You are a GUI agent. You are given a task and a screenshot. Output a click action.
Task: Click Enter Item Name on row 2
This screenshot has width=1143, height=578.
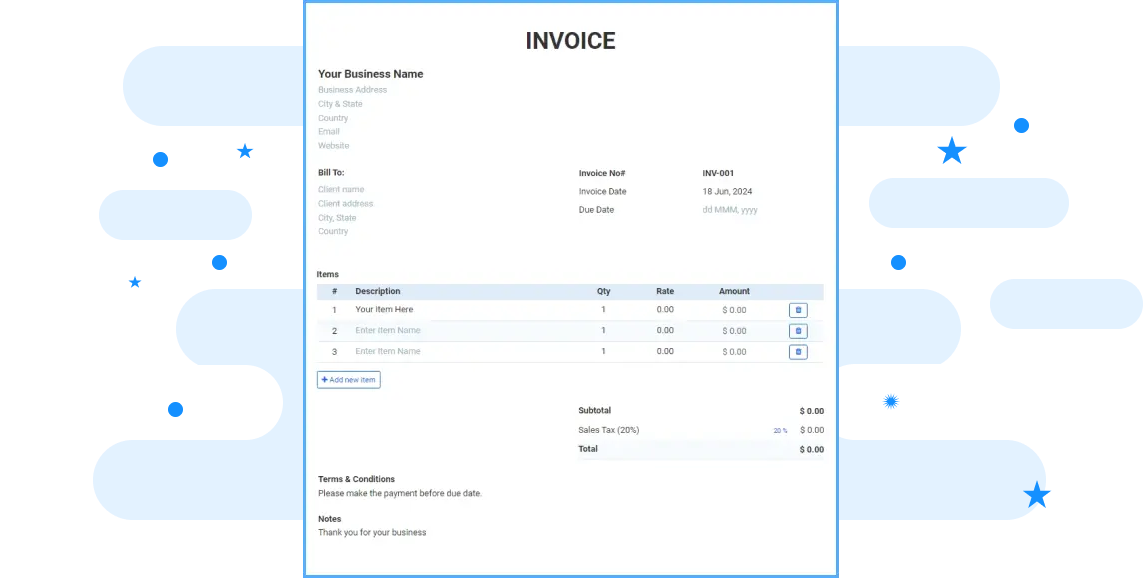tap(388, 330)
